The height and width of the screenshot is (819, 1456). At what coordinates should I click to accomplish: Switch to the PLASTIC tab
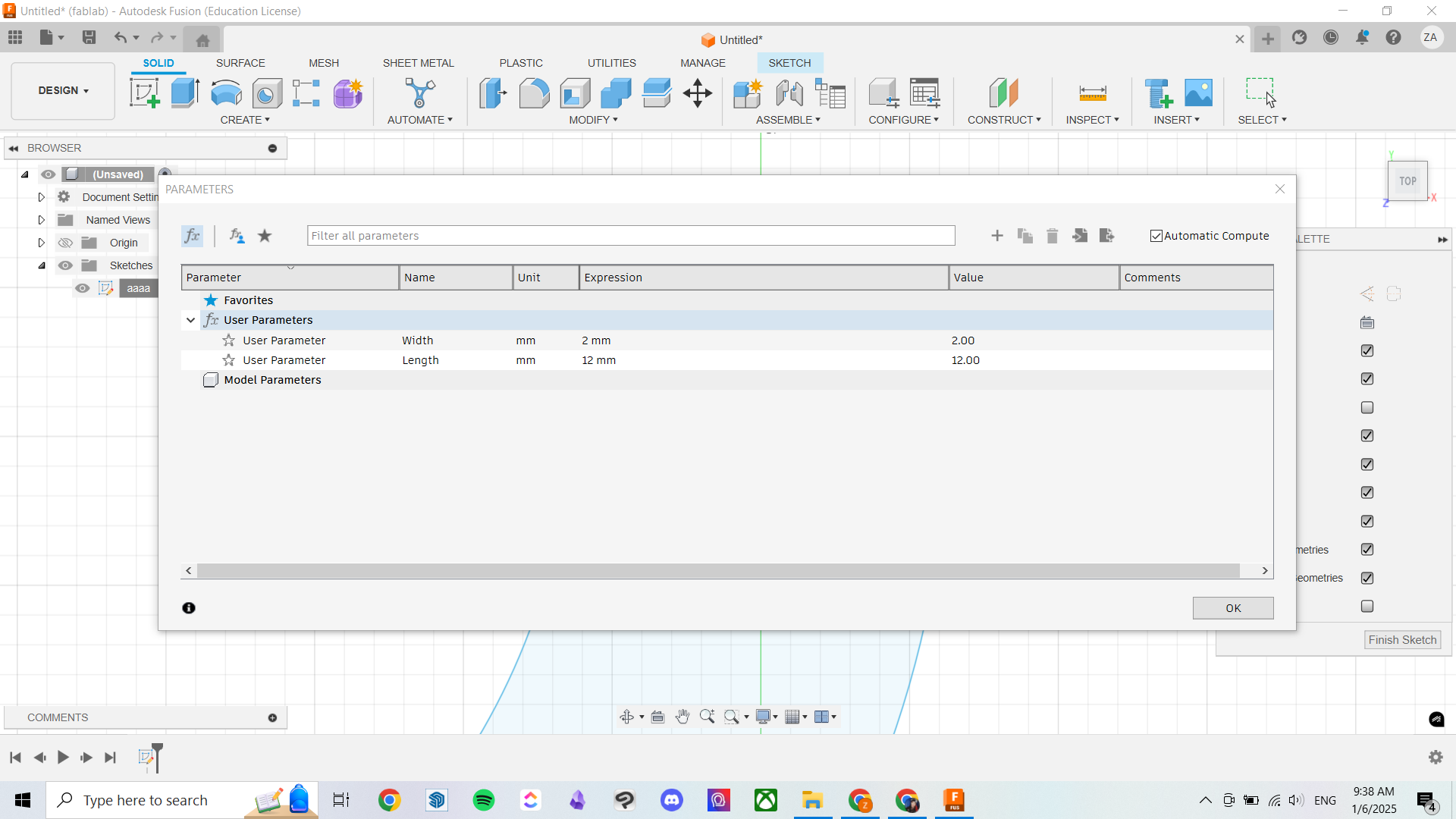521,63
